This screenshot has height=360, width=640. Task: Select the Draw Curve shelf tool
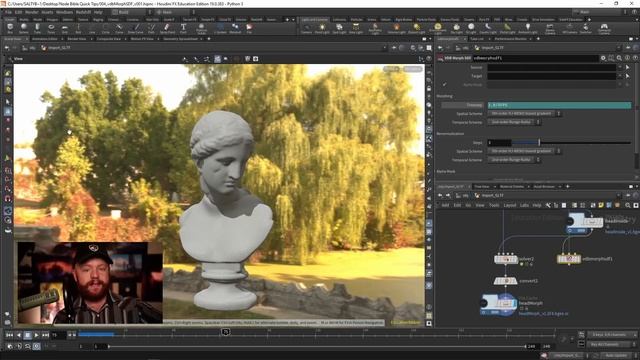[136, 29]
